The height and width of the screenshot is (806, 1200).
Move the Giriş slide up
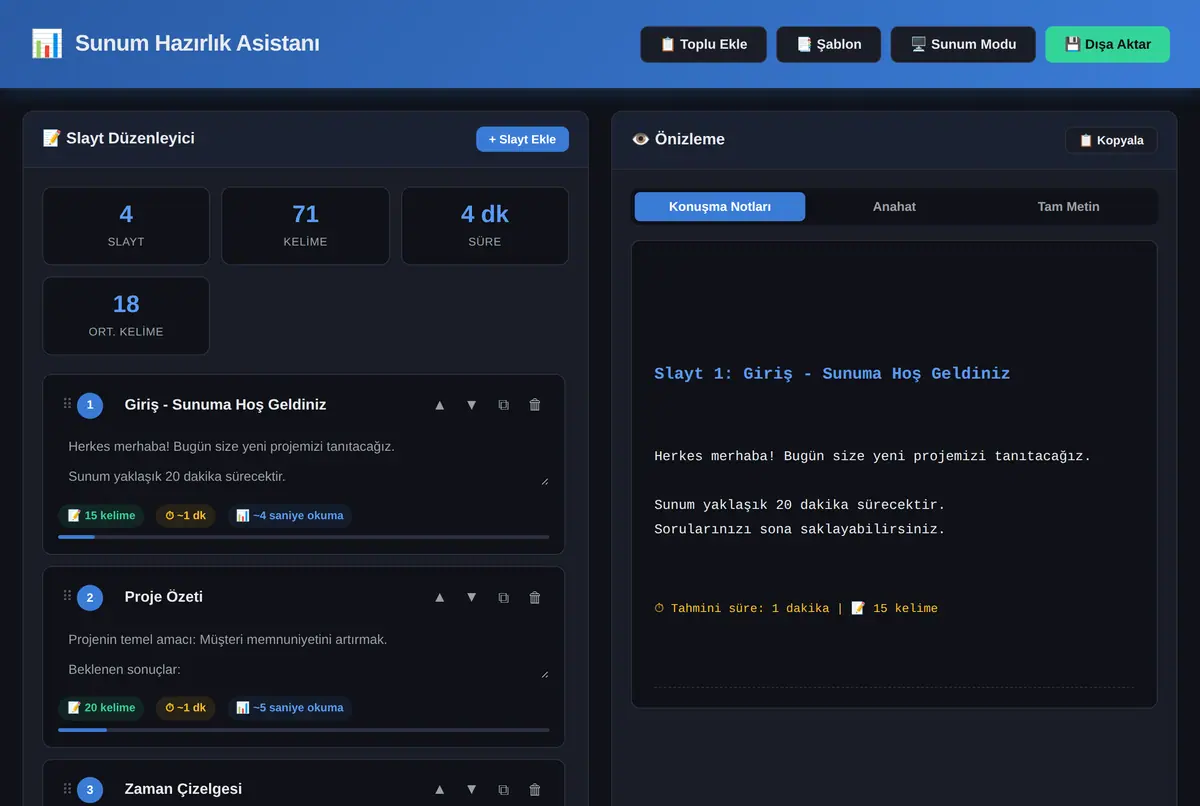439,405
